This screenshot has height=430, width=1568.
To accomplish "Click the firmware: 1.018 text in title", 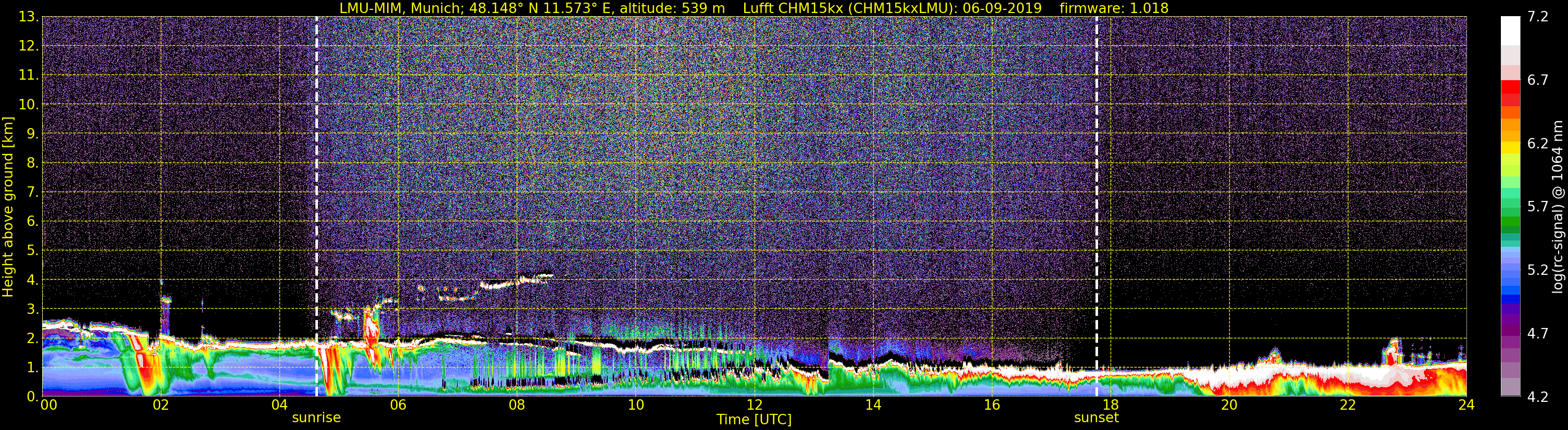I will coord(1114,8).
